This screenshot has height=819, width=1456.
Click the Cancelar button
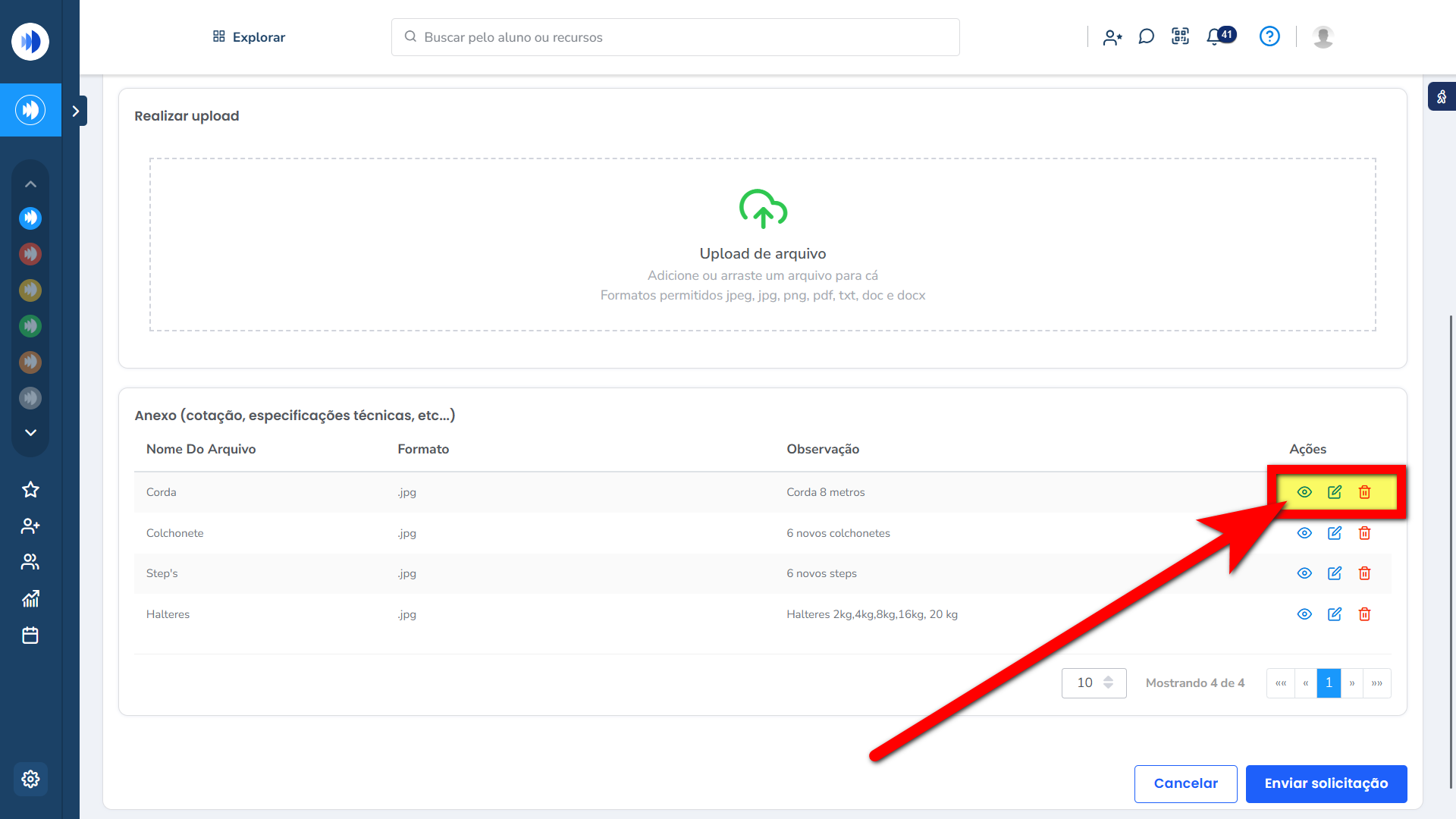click(x=1185, y=783)
